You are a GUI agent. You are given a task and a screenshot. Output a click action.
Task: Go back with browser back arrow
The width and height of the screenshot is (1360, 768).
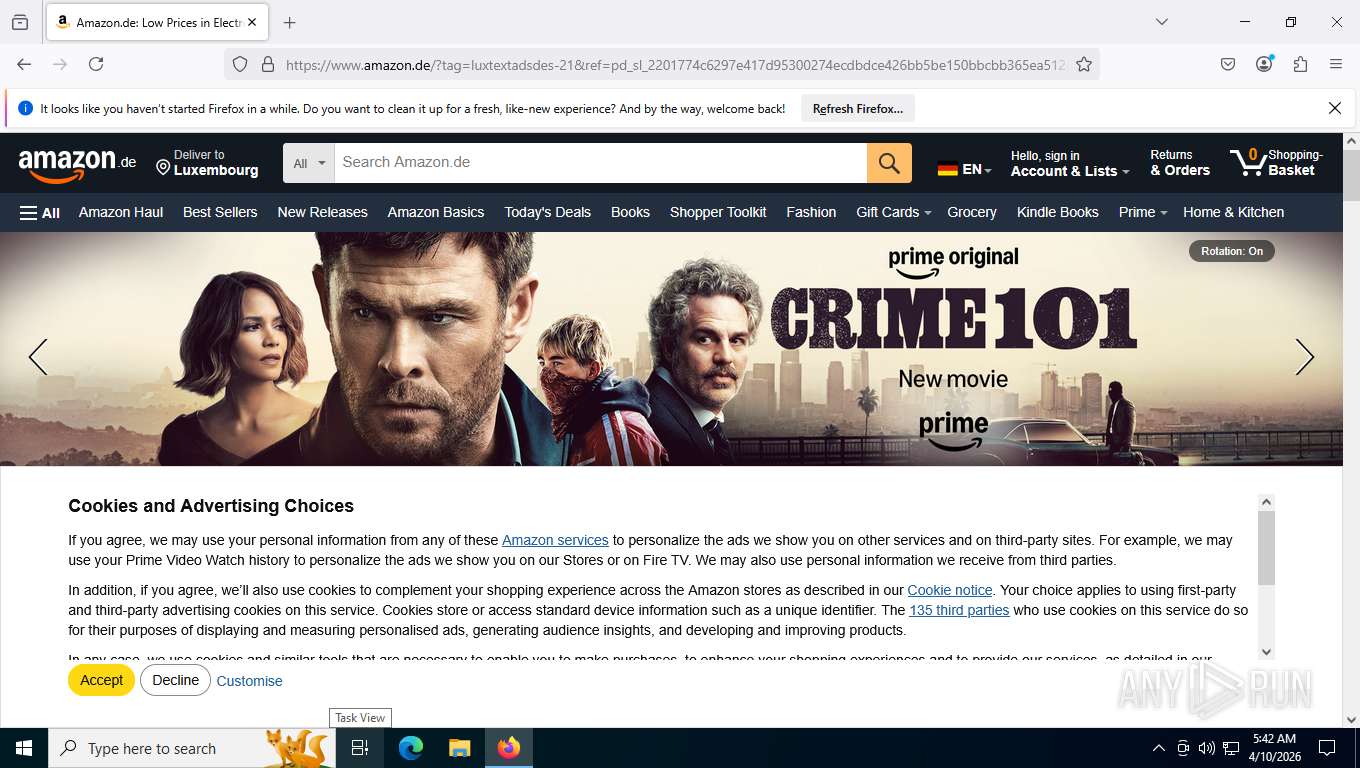click(x=24, y=64)
